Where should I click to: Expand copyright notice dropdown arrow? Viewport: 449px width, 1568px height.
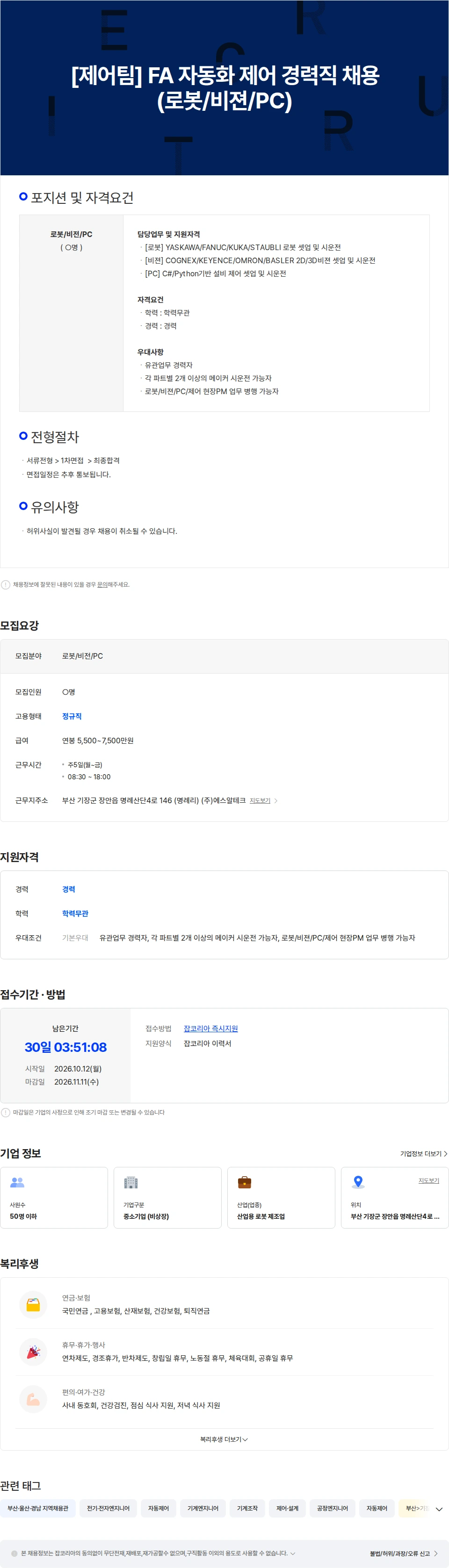click(x=292, y=1553)
